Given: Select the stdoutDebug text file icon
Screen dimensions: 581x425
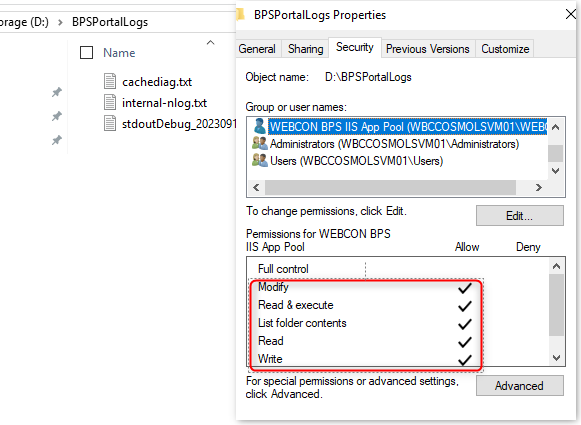Looking at the screenshot, I should tap(110, 123).
